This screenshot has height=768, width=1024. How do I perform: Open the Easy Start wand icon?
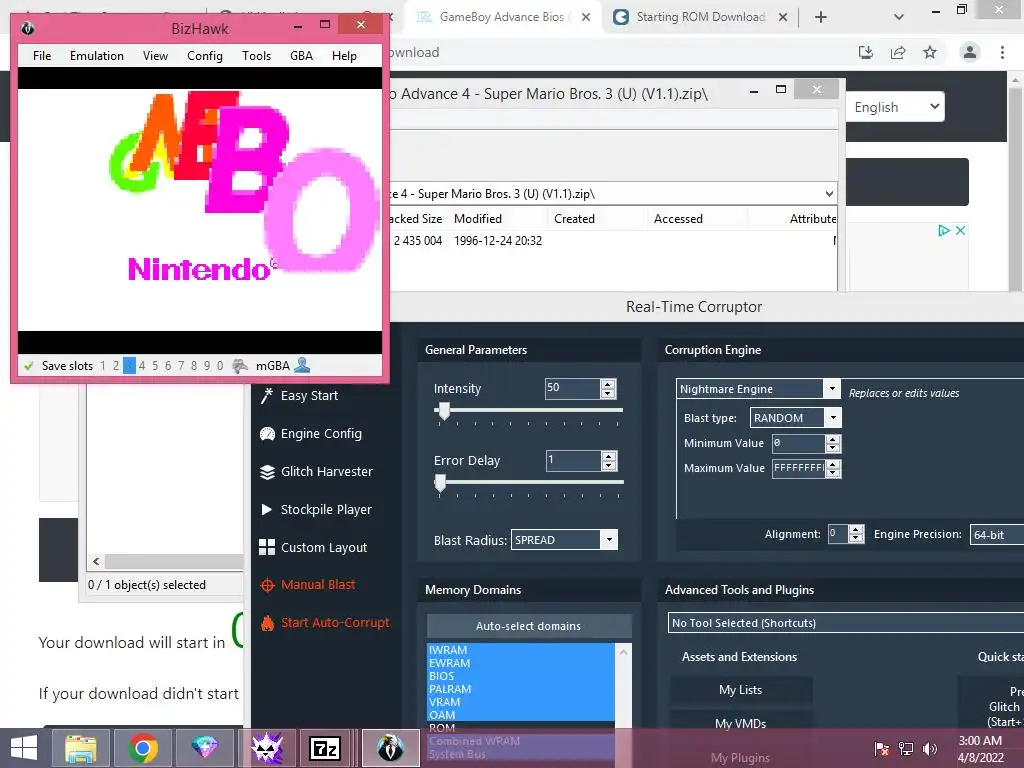(266, 396)
